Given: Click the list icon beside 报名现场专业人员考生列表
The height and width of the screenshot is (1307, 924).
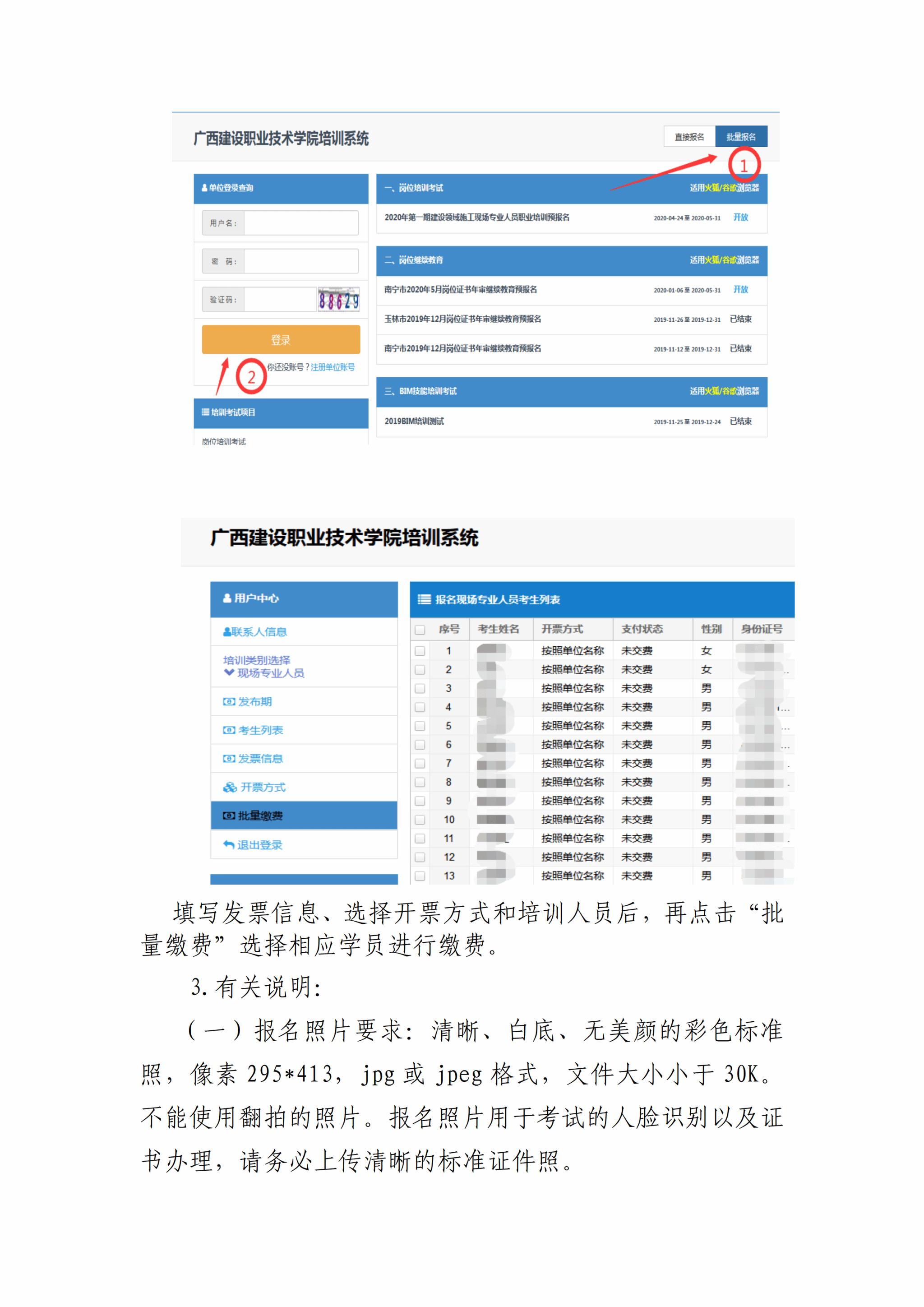Looking at the screenshot, I should (x=424, y=599).
